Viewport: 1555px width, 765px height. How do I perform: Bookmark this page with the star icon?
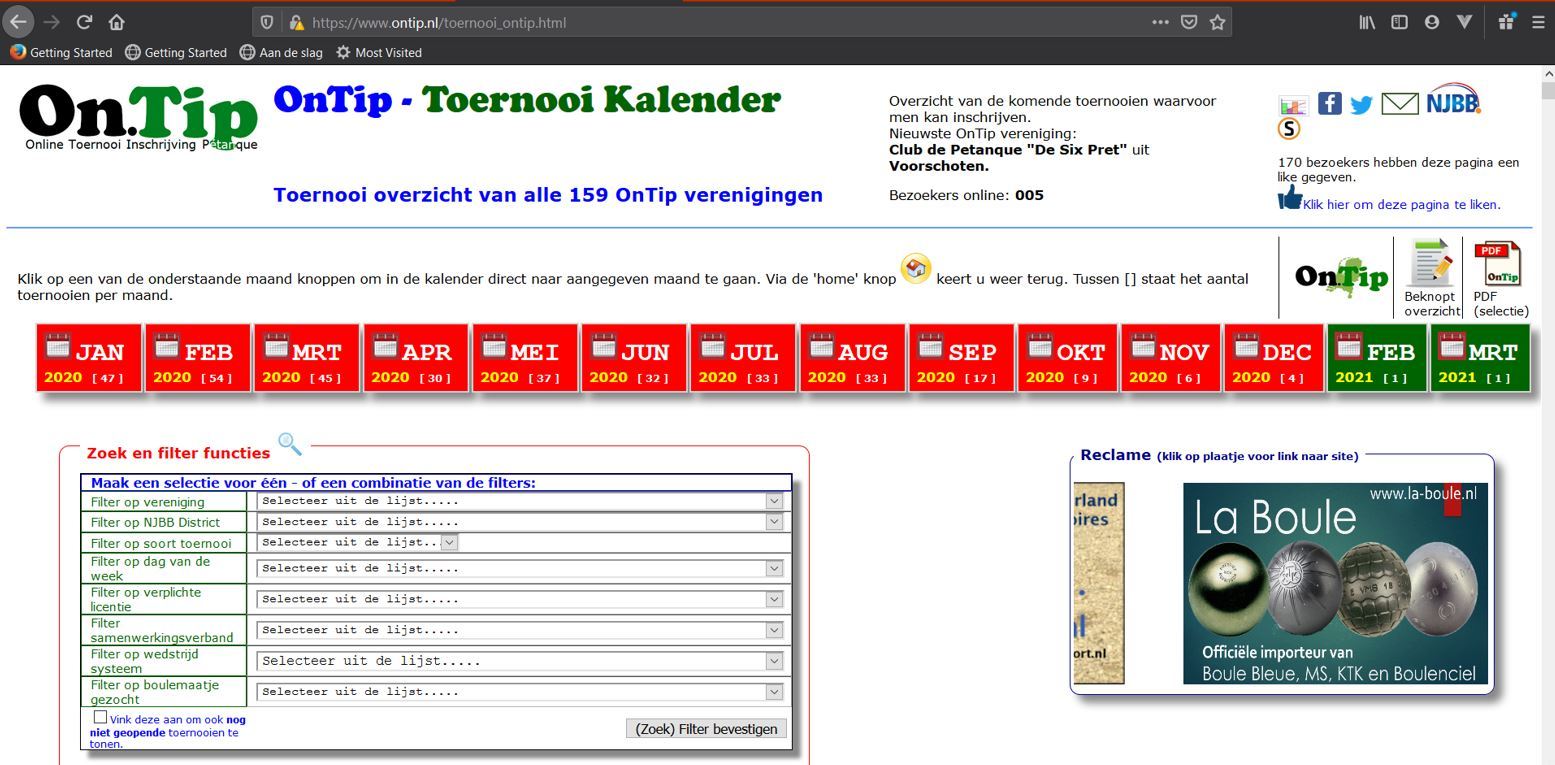pos(1217,22)
